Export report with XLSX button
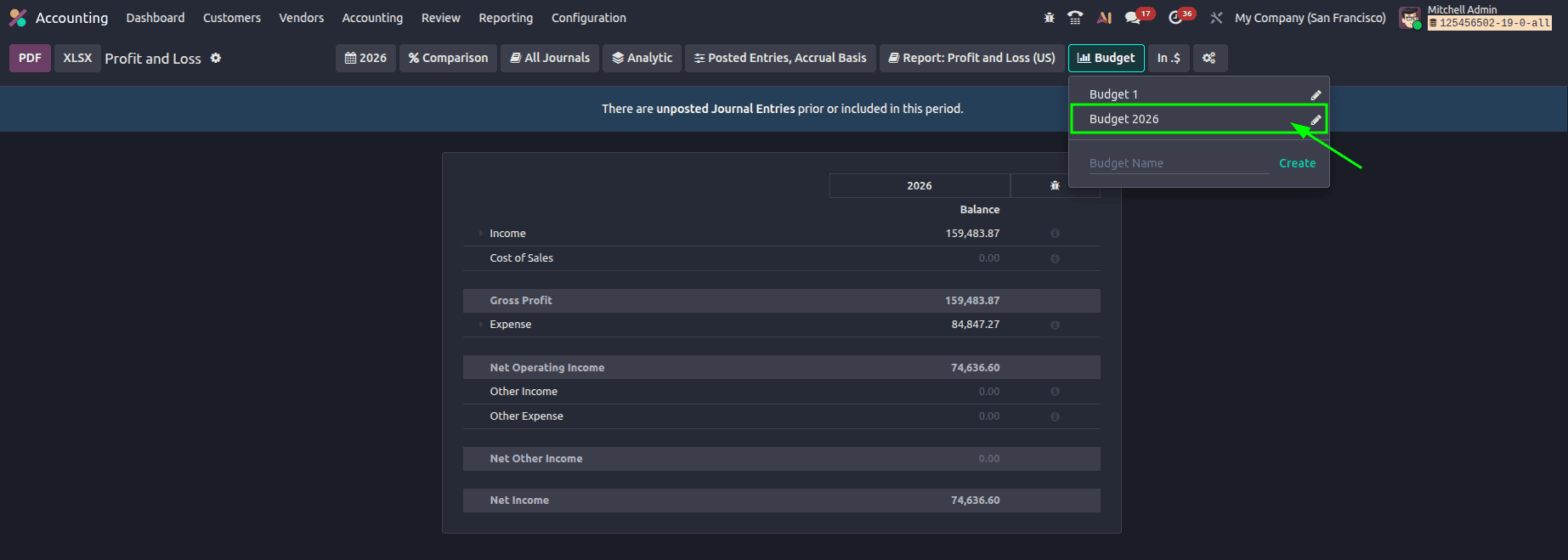This screenshot has height=560, width=1568. (77, 58)
